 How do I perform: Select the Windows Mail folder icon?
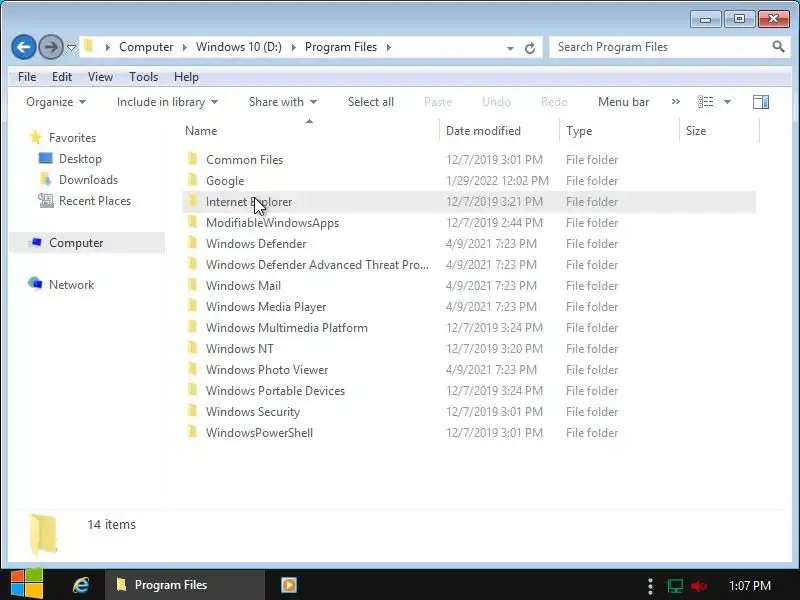192,285
